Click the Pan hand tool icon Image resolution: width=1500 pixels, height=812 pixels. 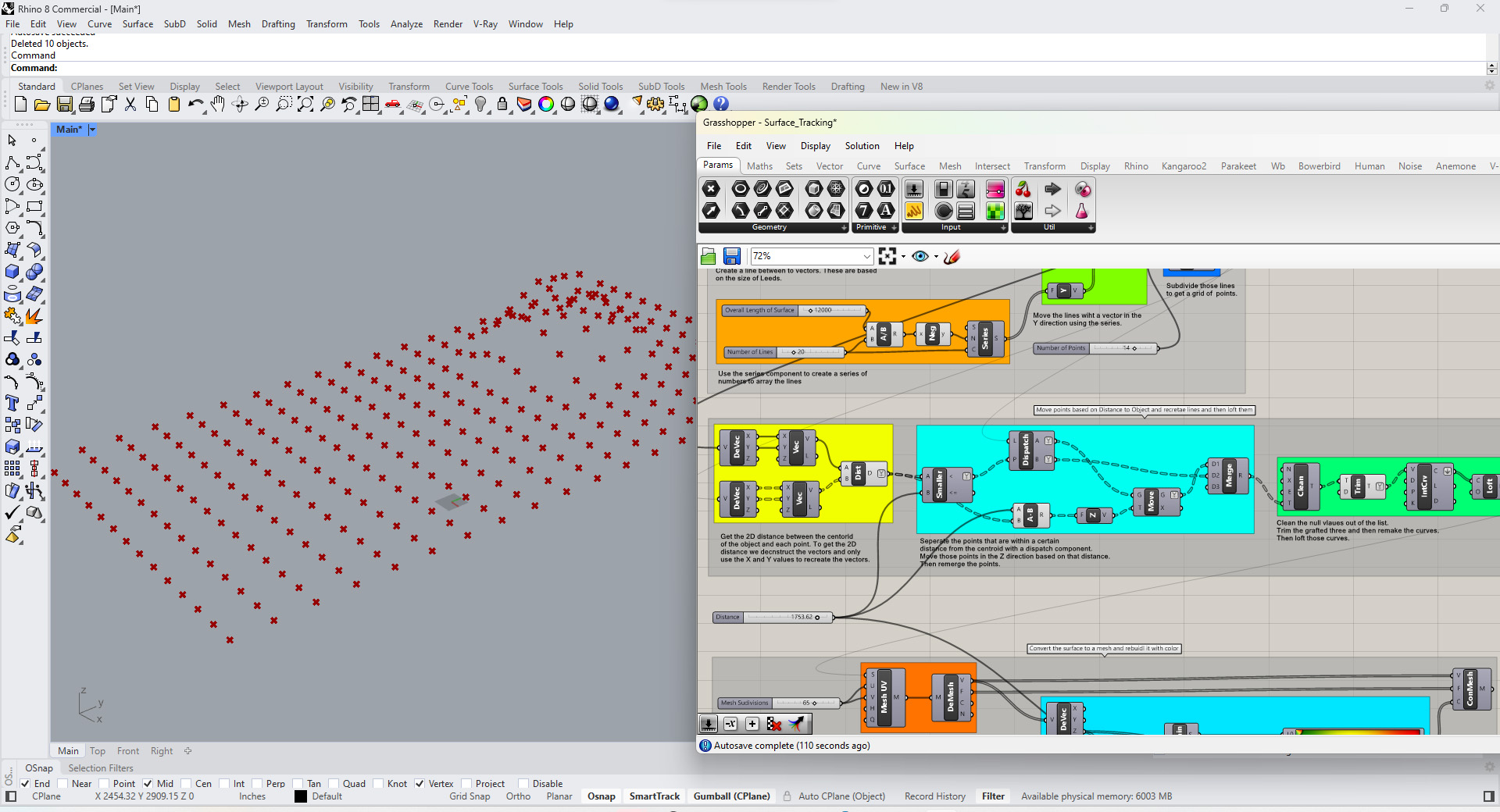pyautogui.click(x=218, y=104)
